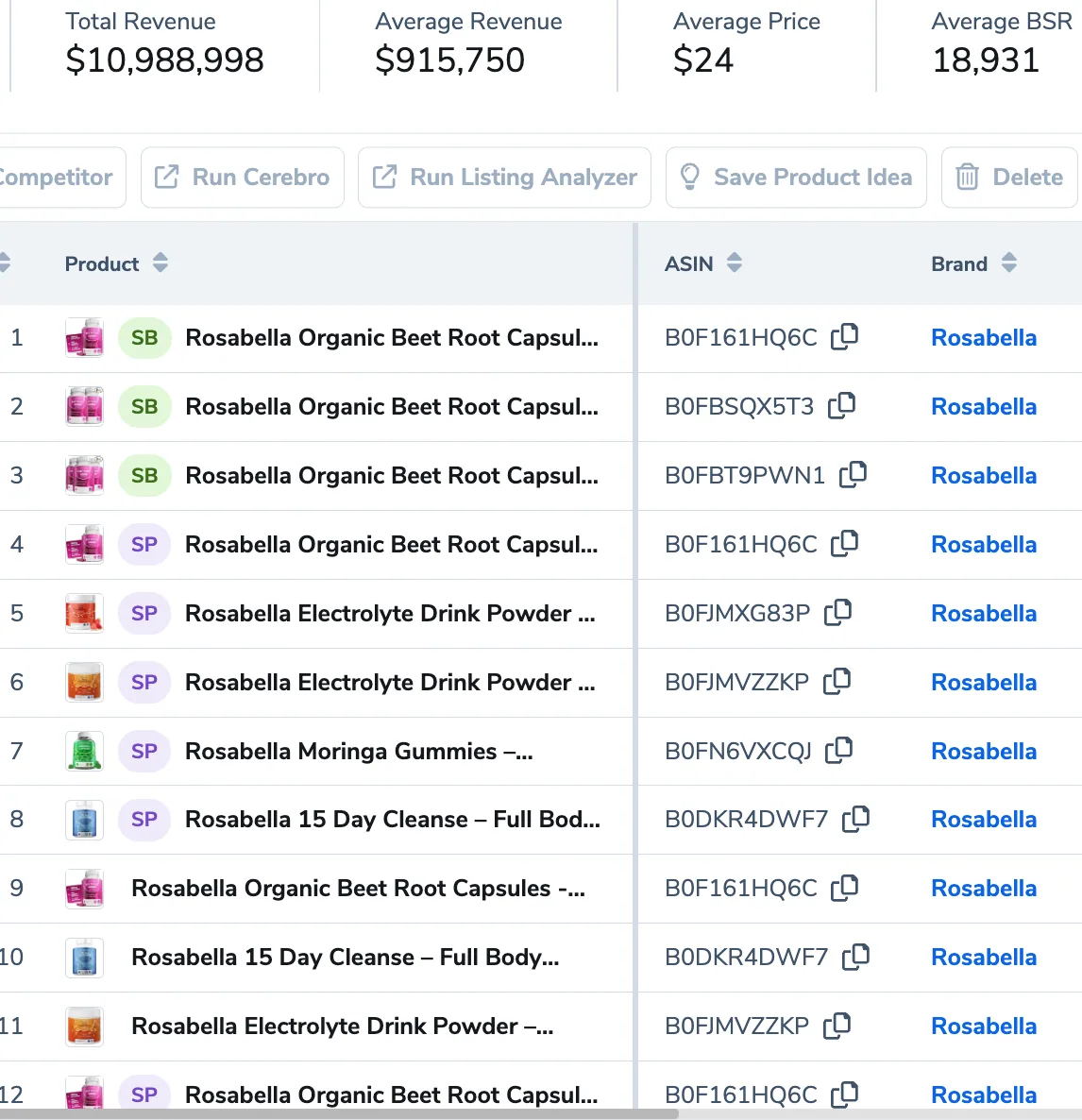The width and height of the screenshot is (1082, 1120).
Task: Click Rosabella Moringa Gummies title
Action: (359, 751)
